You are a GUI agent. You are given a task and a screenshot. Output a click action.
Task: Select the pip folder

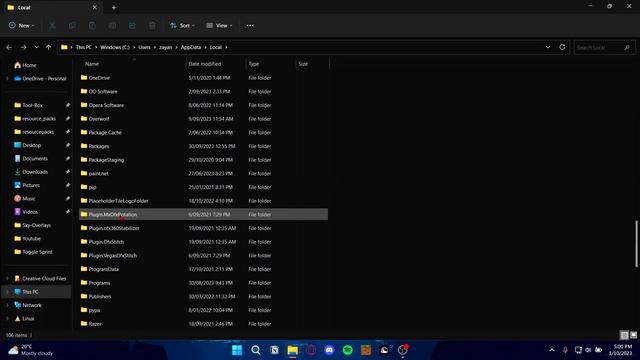[203, 187]
